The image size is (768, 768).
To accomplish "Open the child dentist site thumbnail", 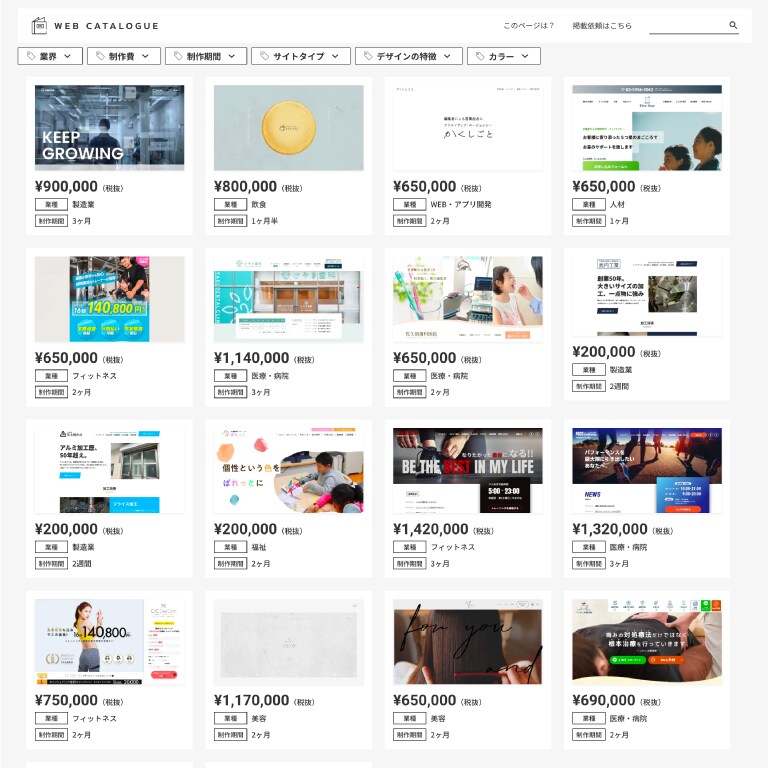I will (468, 299).
